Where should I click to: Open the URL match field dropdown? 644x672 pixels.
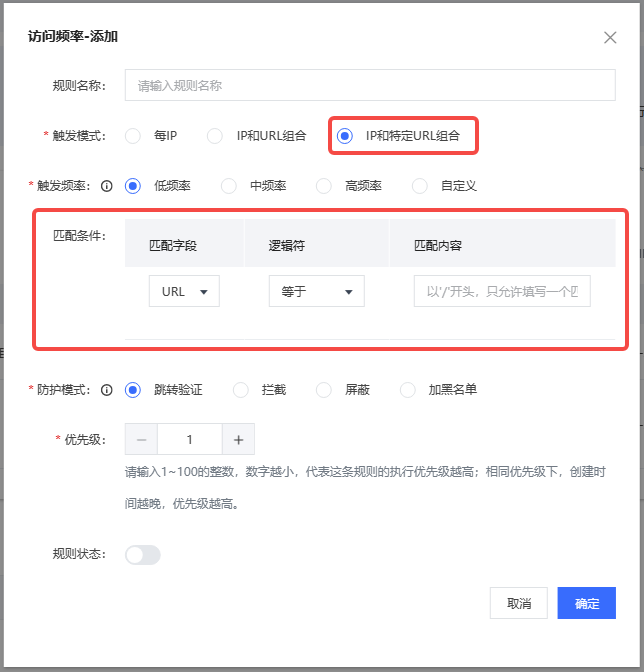(x=184, y=292)
